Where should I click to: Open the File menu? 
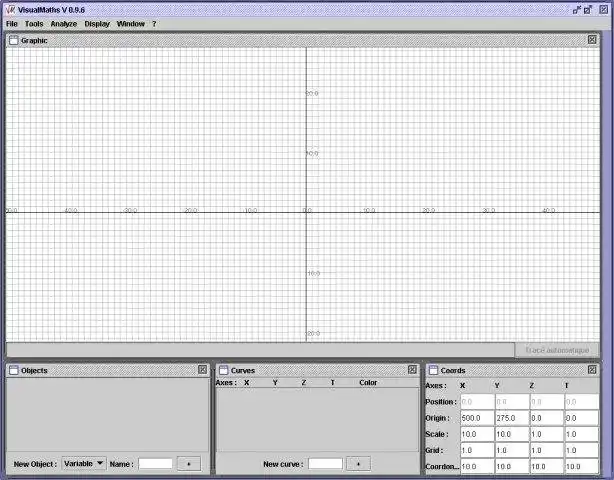click(x=12, y=24)
